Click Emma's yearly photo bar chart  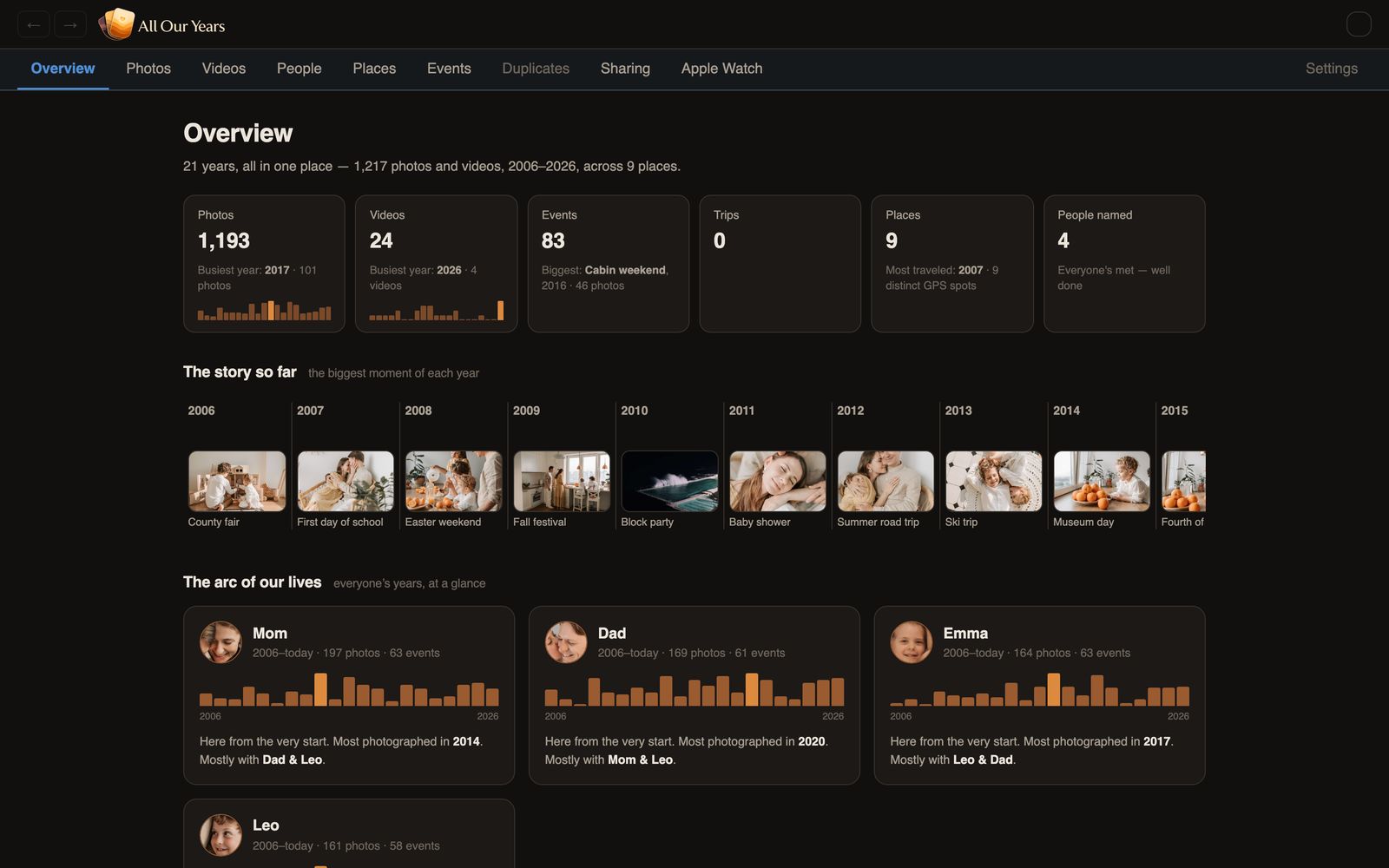click(1040, 689)
